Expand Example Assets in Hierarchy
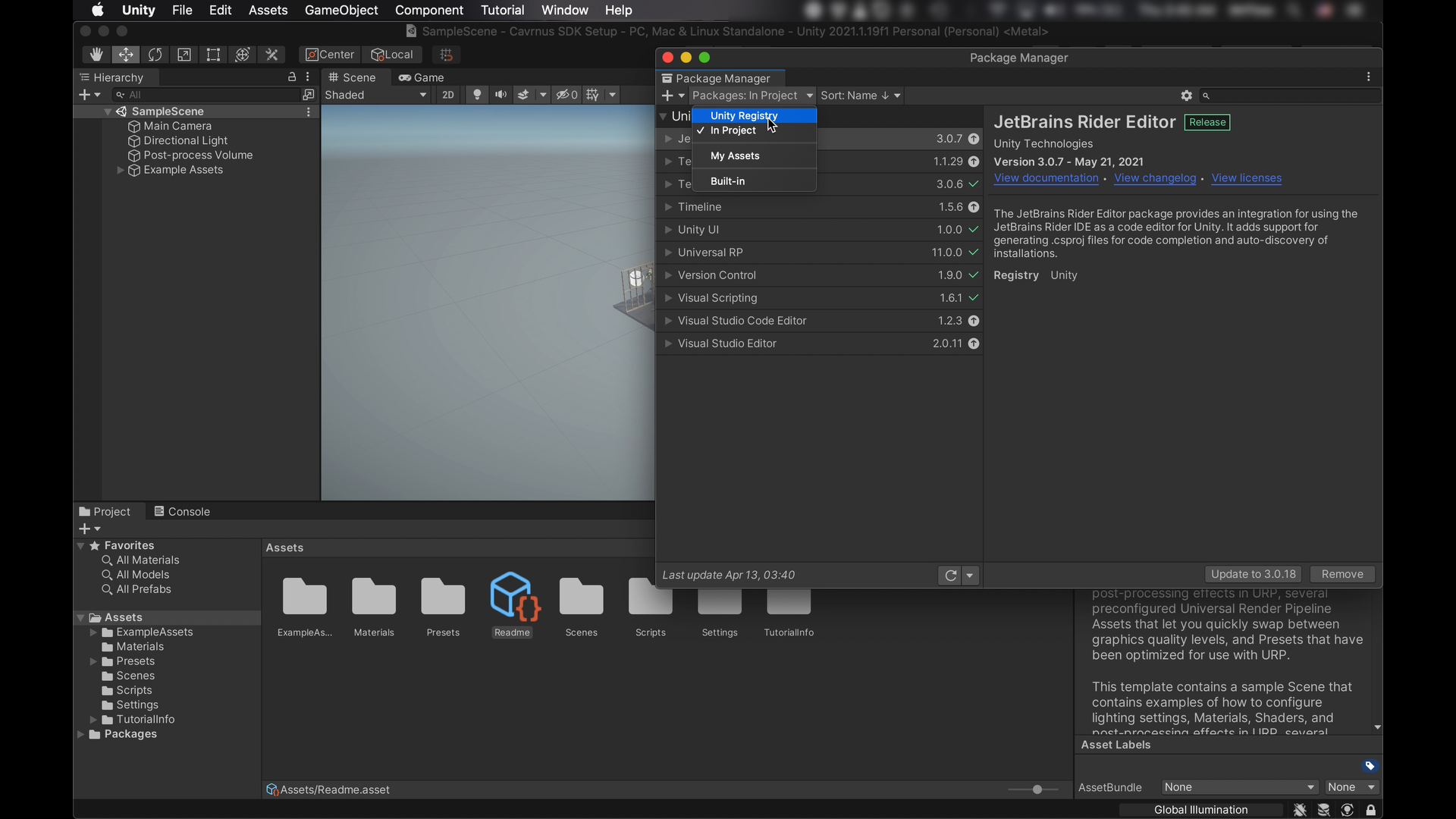This screenshot has height=819, width=1456. click(x=120, y=170)
